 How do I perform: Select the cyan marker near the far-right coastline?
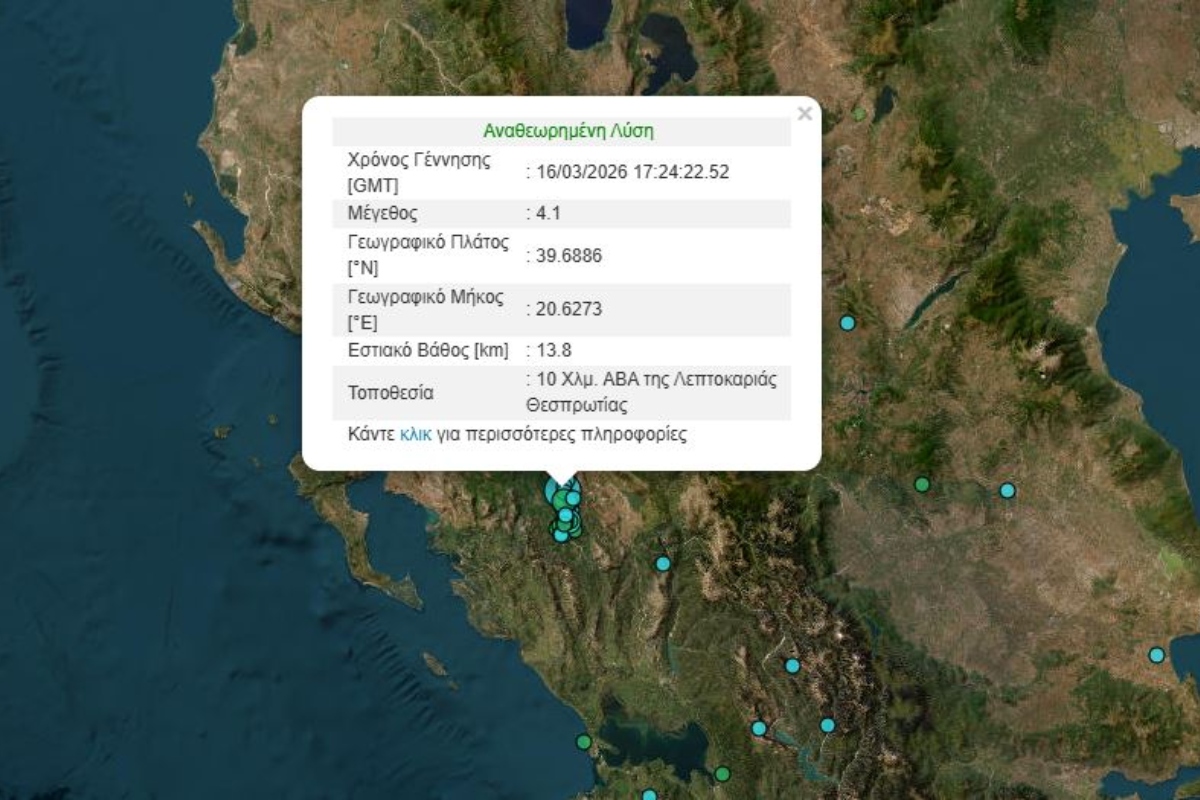tap(1156, 656)
